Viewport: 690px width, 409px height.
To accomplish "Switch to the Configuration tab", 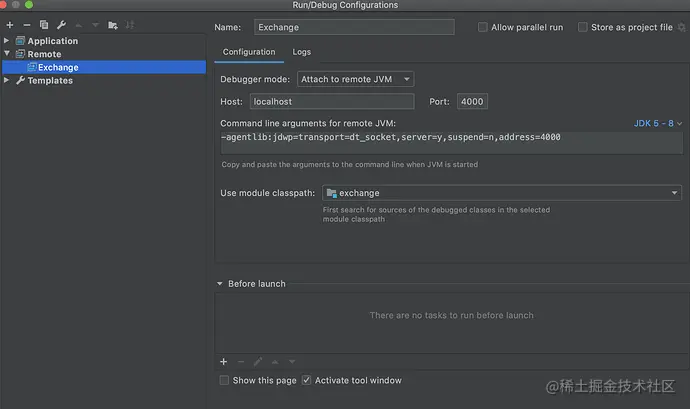I will click(249, 52).
